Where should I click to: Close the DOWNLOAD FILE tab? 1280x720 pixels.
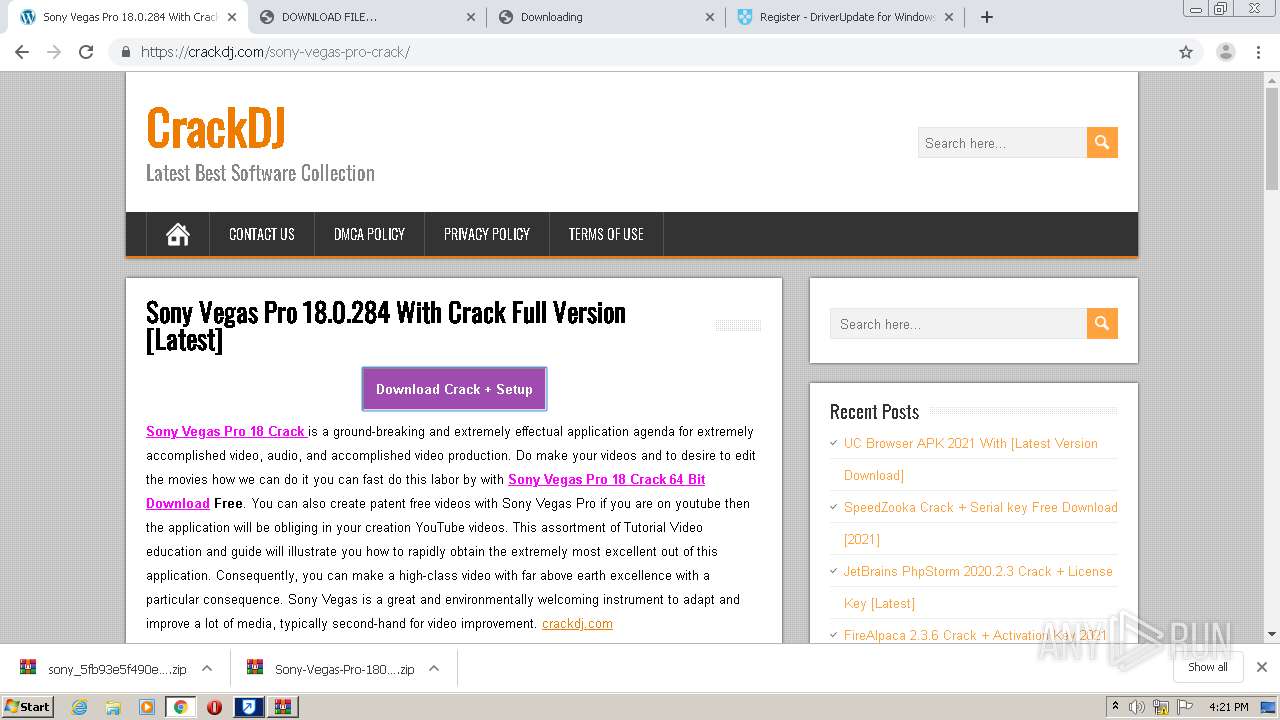[471, 17]
